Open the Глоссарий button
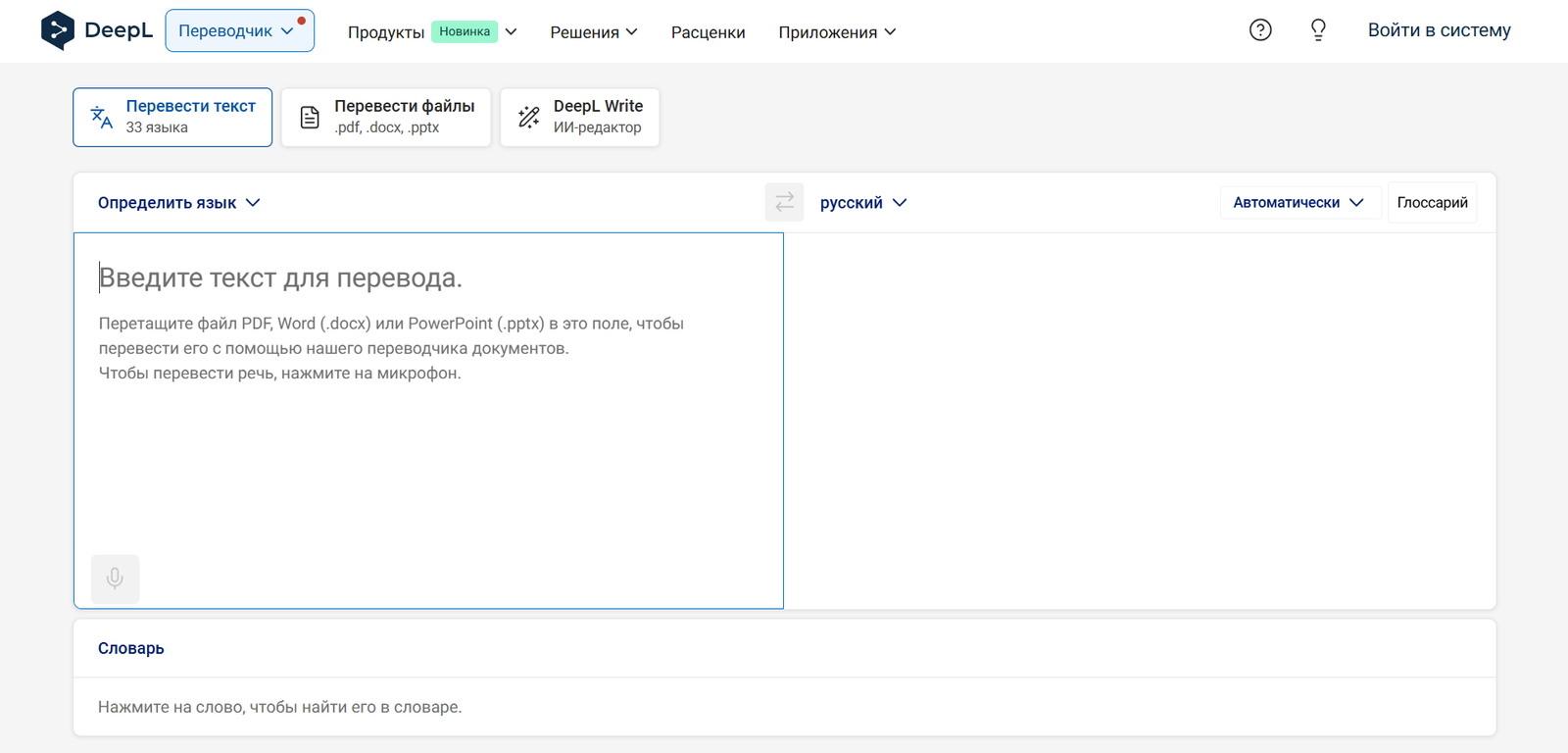1568x753 pixels. [1432, 203]
